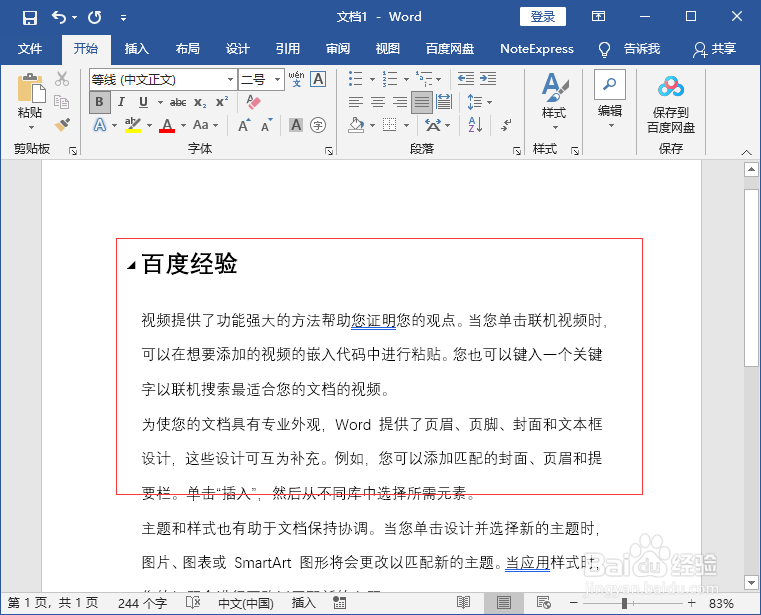The height and width of the screenshot is (615, 761).
Task: Toggle Italic formatting
Action: coord(121,102)
